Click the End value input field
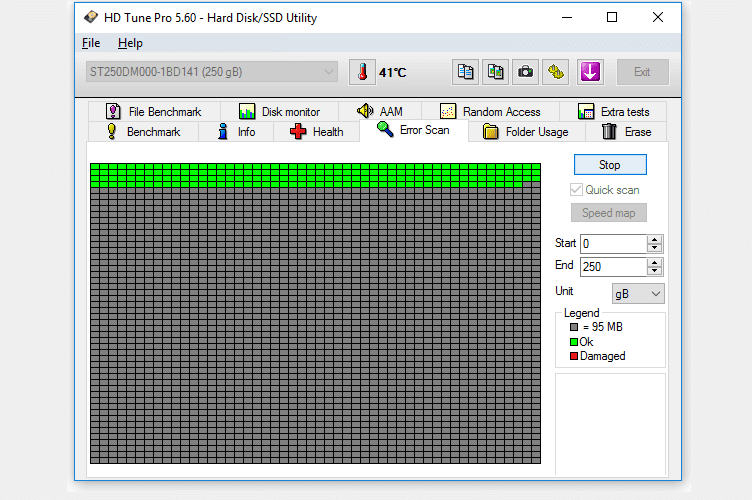The image size is (752, 500). (613, 267)
